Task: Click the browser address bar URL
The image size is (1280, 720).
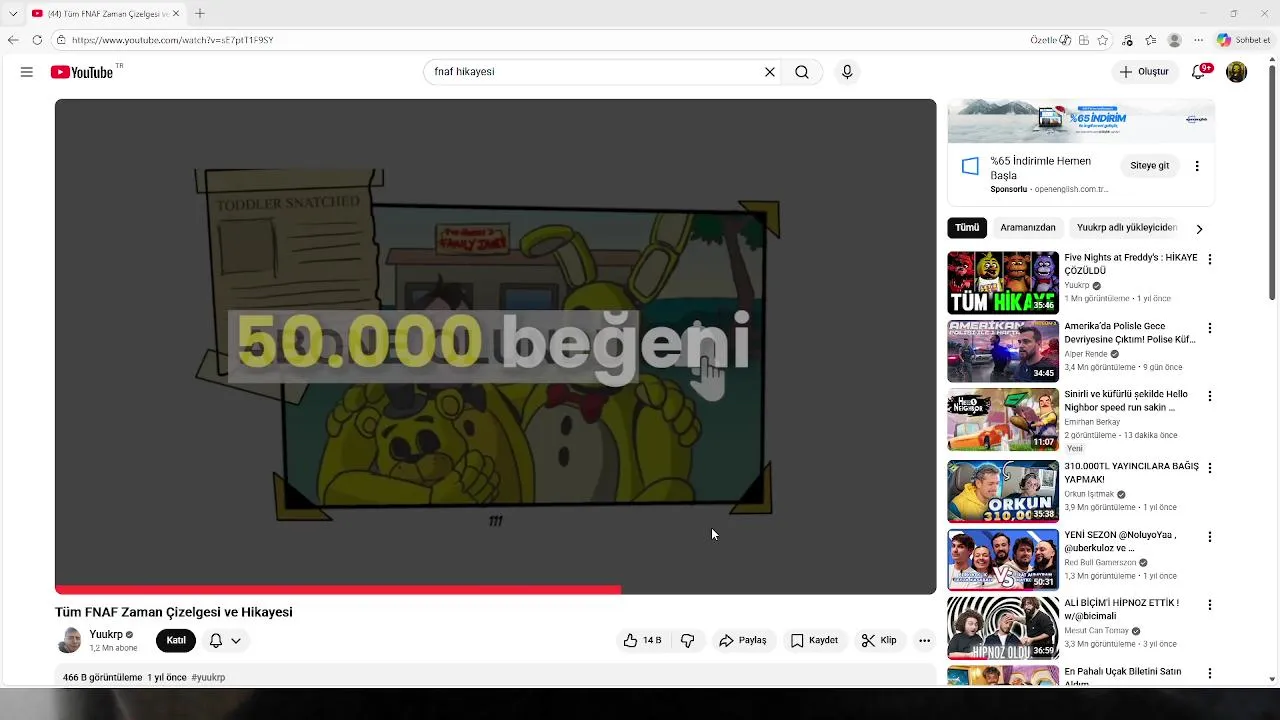Action: point(172,40)
